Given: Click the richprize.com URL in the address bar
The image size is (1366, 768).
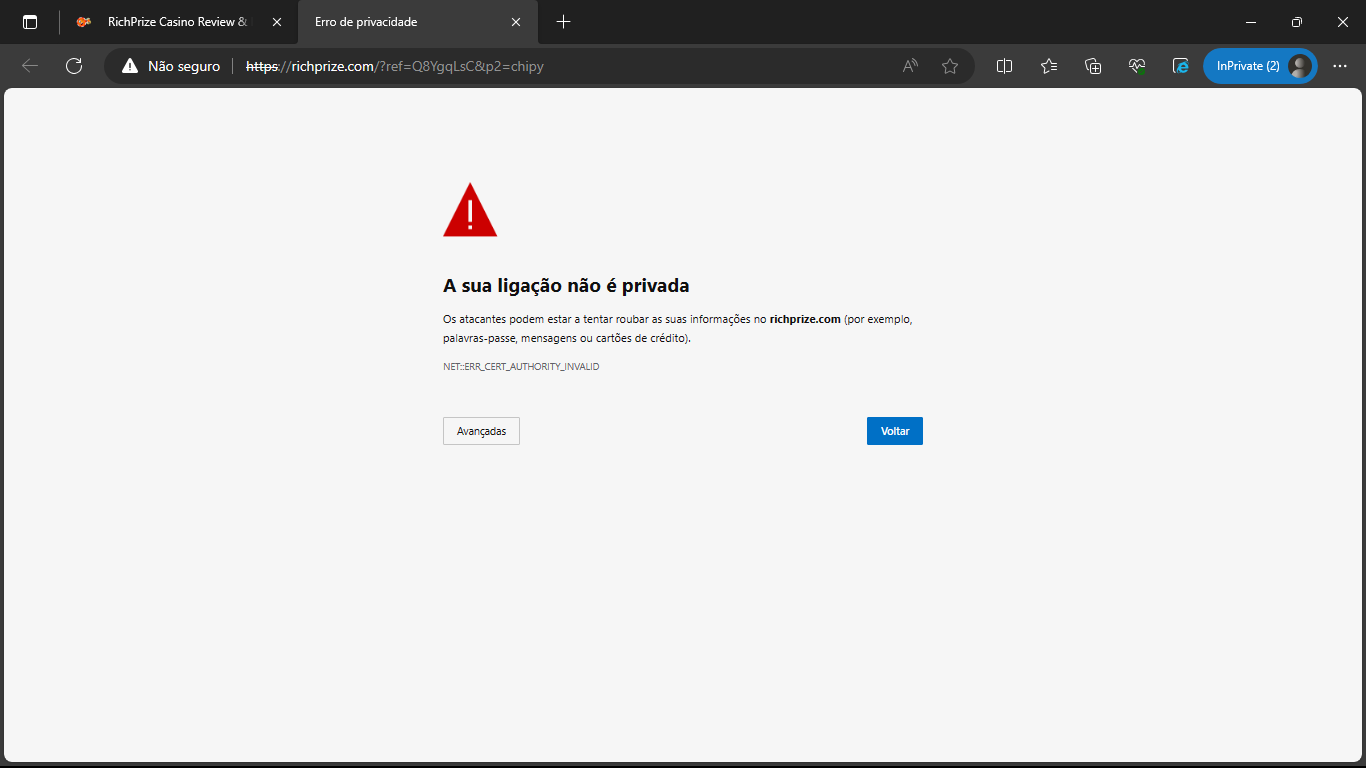Looking at the screenshot, I should coord(395,66).
